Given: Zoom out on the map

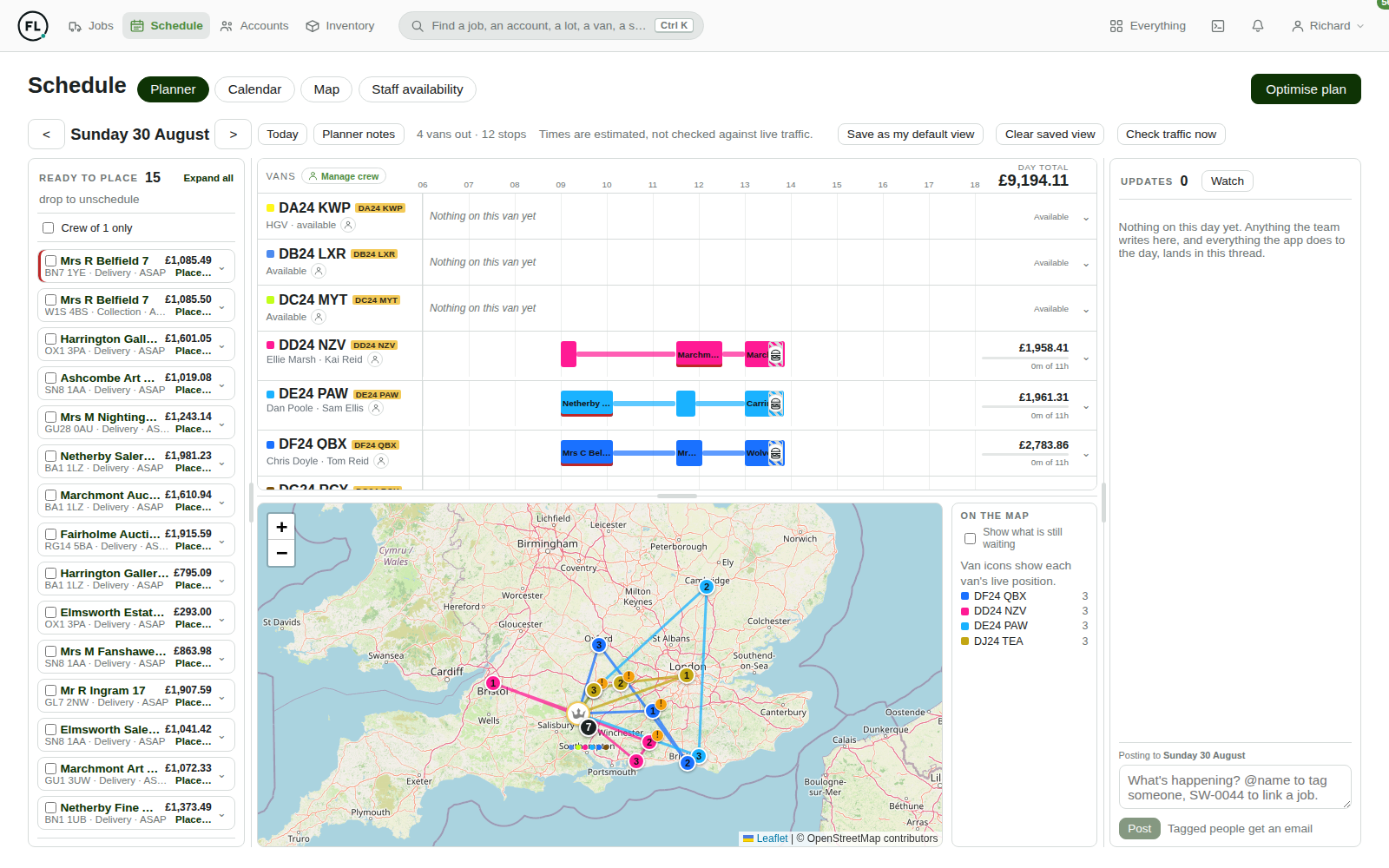Looking at the screenshot, I should coord(281,553).
